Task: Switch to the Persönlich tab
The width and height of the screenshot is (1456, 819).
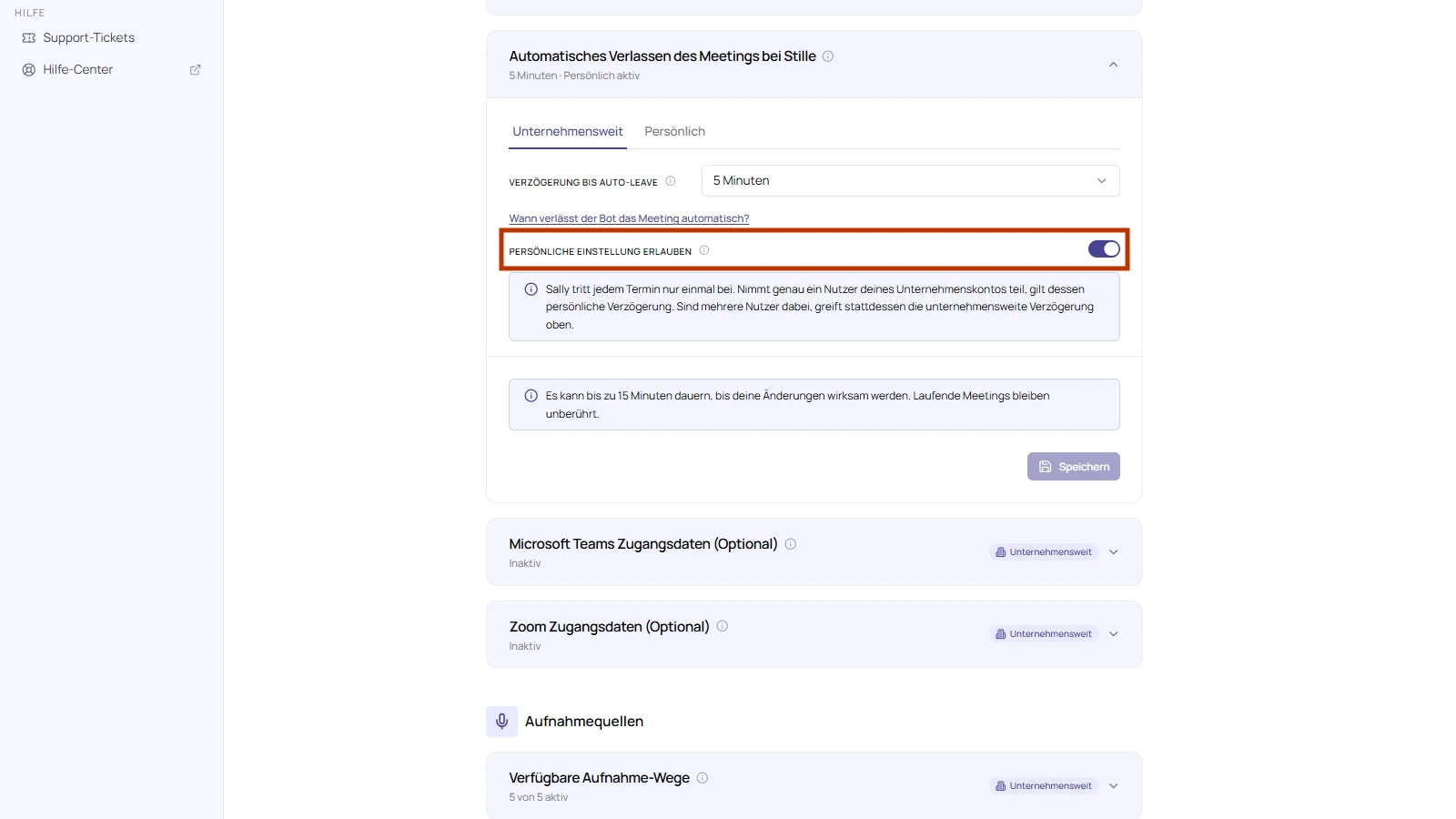Action: tap(674, 132)
